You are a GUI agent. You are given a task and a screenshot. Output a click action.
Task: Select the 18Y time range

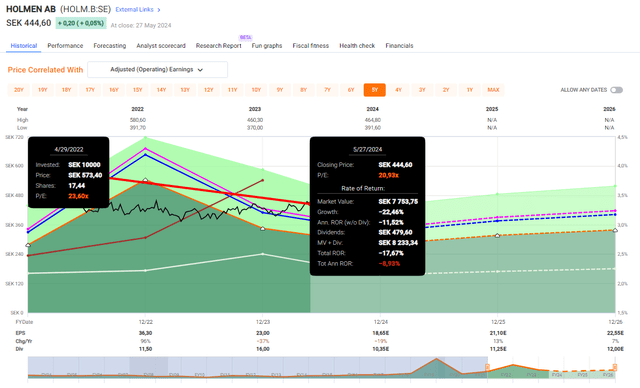[66, 90]
